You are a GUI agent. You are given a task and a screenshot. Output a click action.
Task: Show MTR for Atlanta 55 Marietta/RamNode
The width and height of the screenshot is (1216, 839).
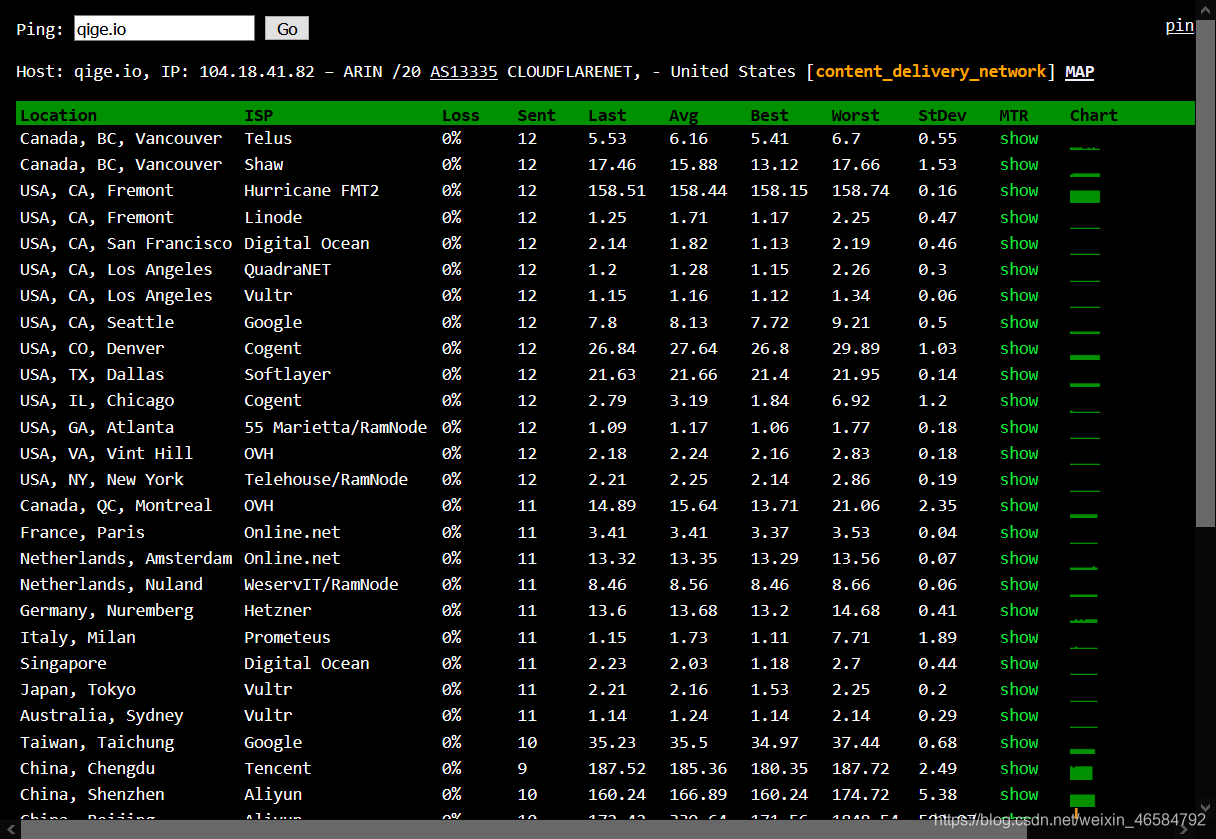coord(1019,427)
